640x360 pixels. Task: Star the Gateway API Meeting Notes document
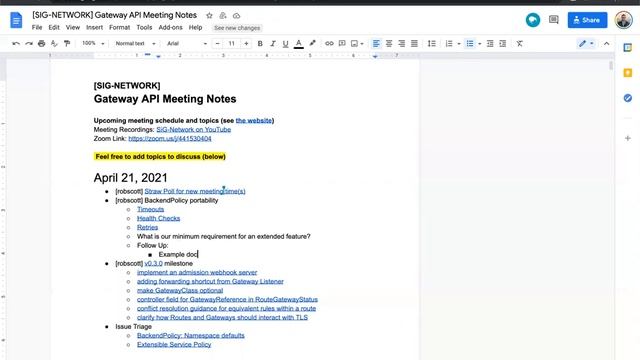[x=209, y=16]
